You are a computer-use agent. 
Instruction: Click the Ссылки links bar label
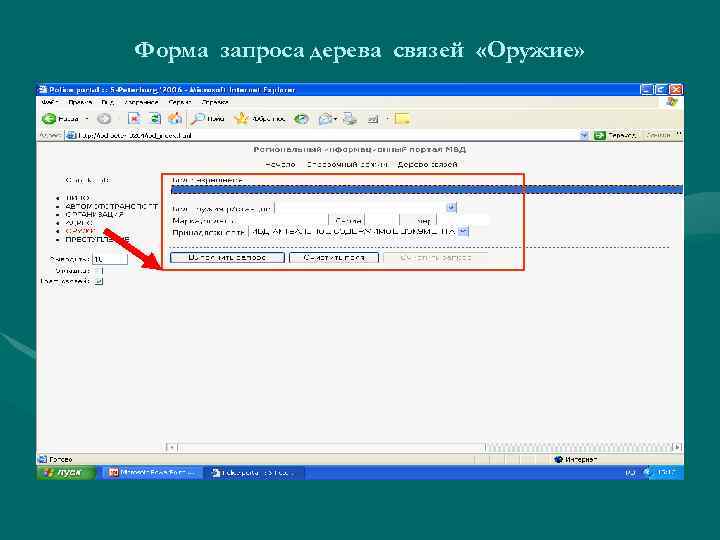pyautogui.click(x=658, y=135)
